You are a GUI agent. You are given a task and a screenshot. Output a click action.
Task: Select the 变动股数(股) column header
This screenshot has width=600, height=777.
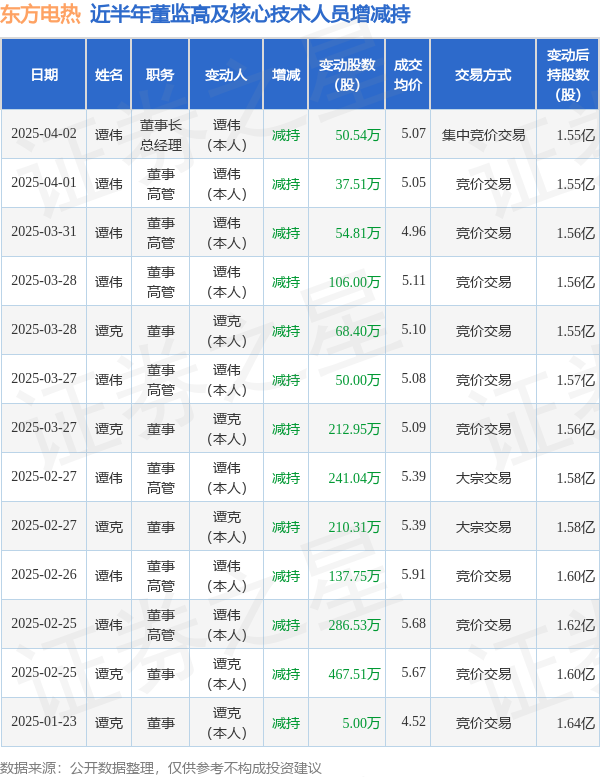tap(347, 75)
